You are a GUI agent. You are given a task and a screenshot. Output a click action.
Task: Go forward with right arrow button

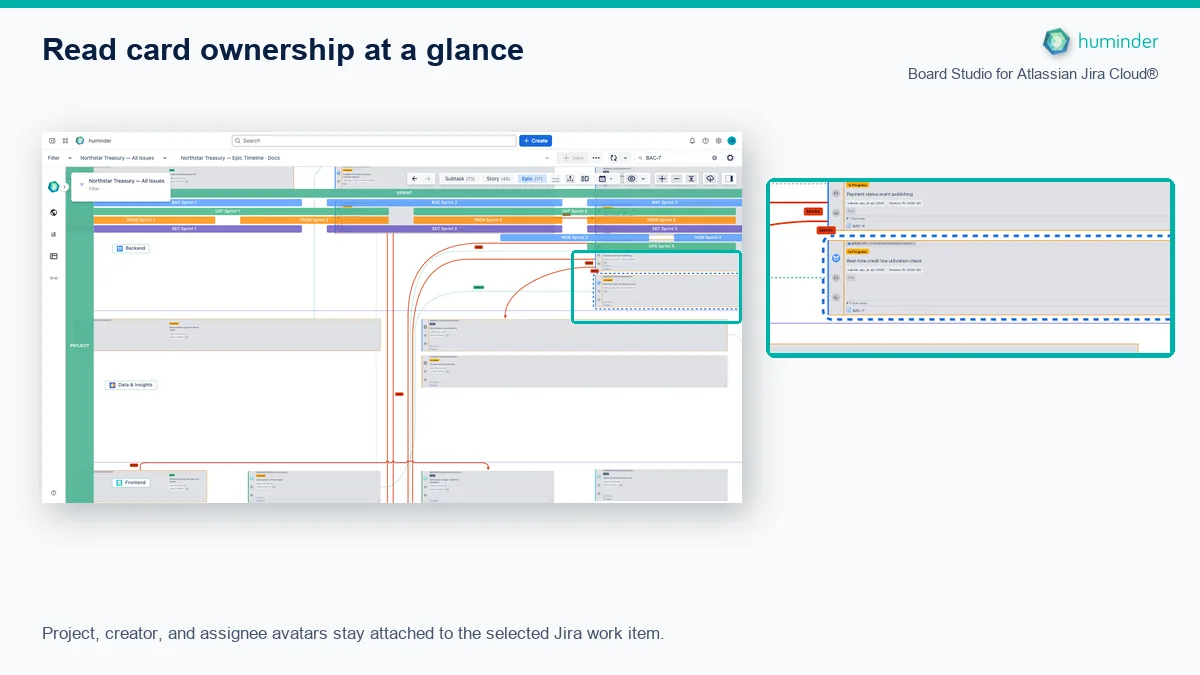[x=428, y=179]
